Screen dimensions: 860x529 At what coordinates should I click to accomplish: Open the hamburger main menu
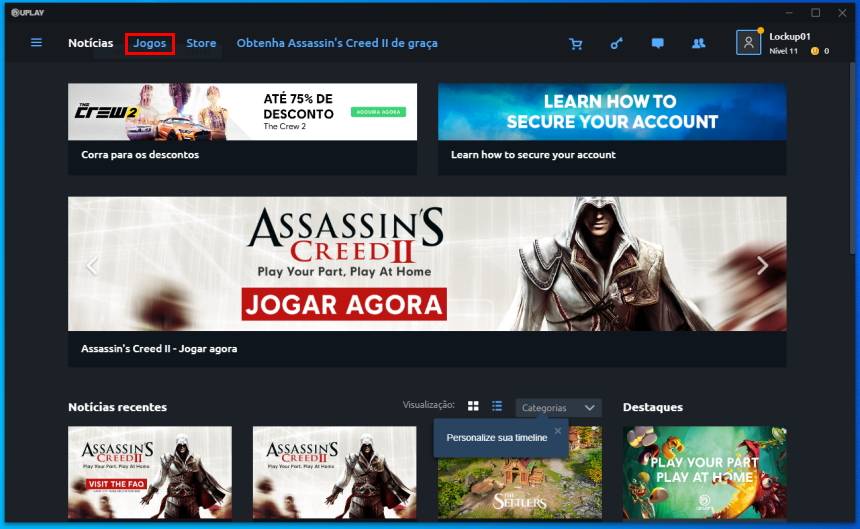(x=37, y=43)
